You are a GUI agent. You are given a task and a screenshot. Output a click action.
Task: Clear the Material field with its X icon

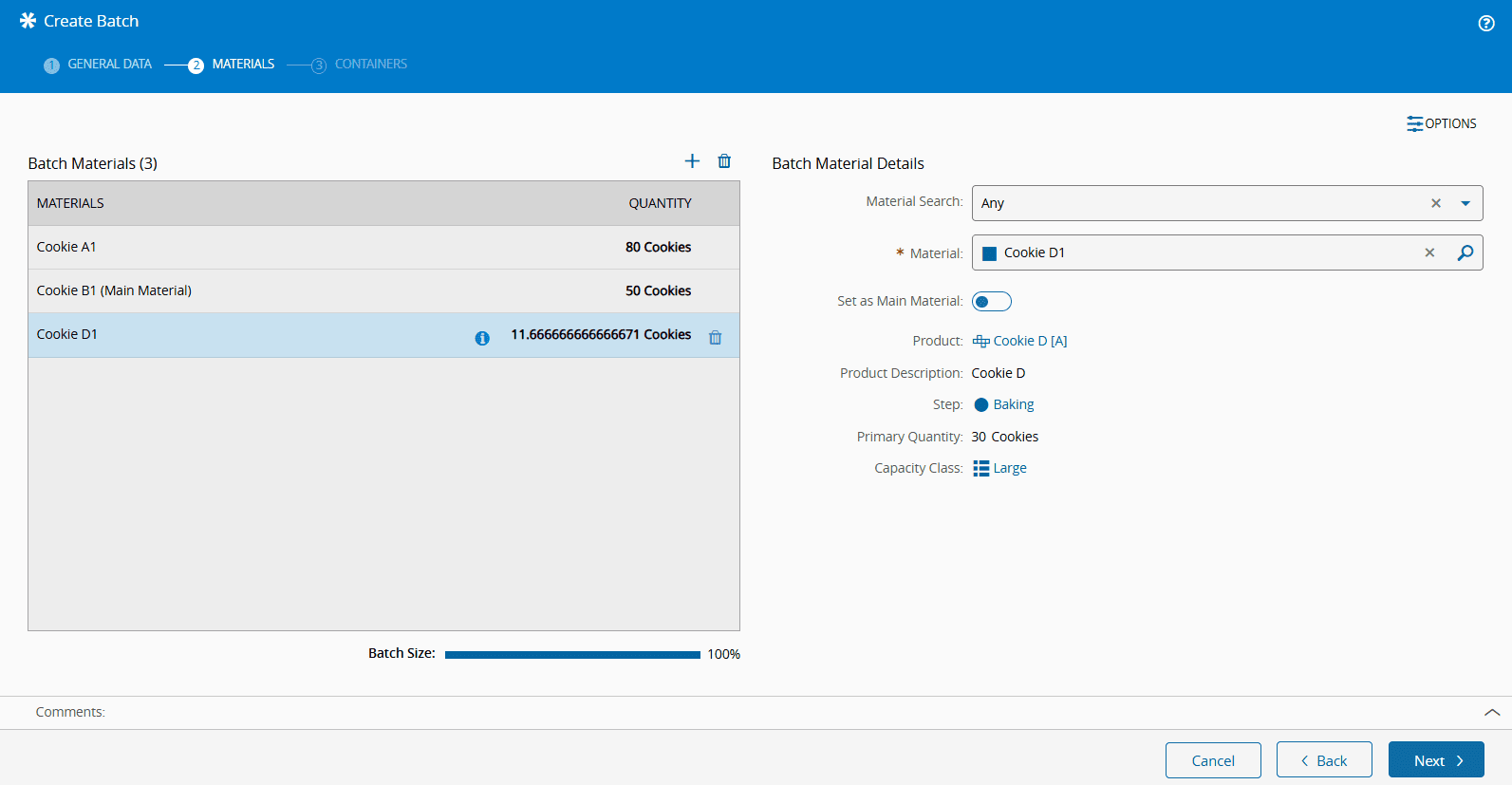(1429, 252)
